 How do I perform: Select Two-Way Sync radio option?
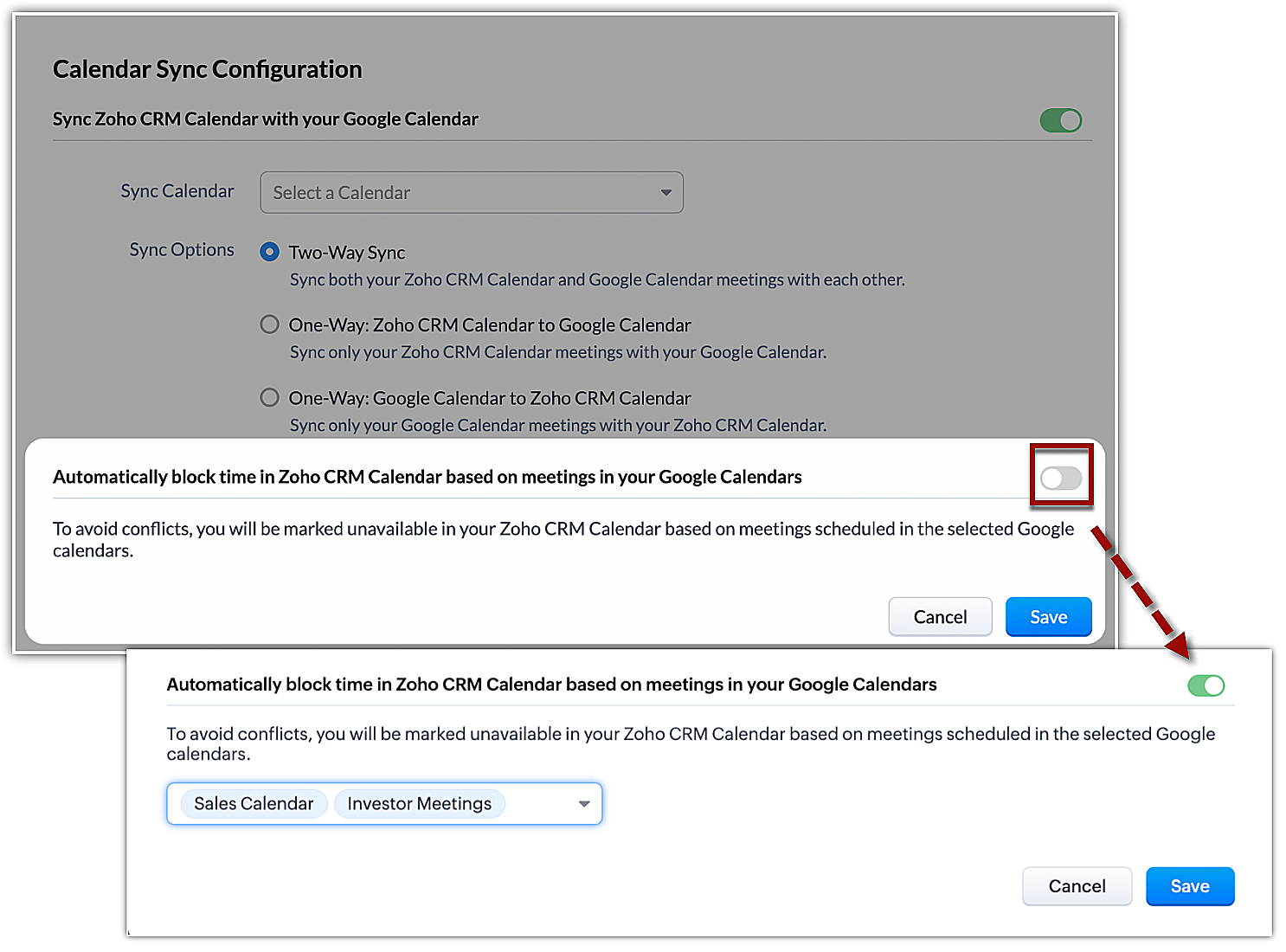tap(270, 252)
